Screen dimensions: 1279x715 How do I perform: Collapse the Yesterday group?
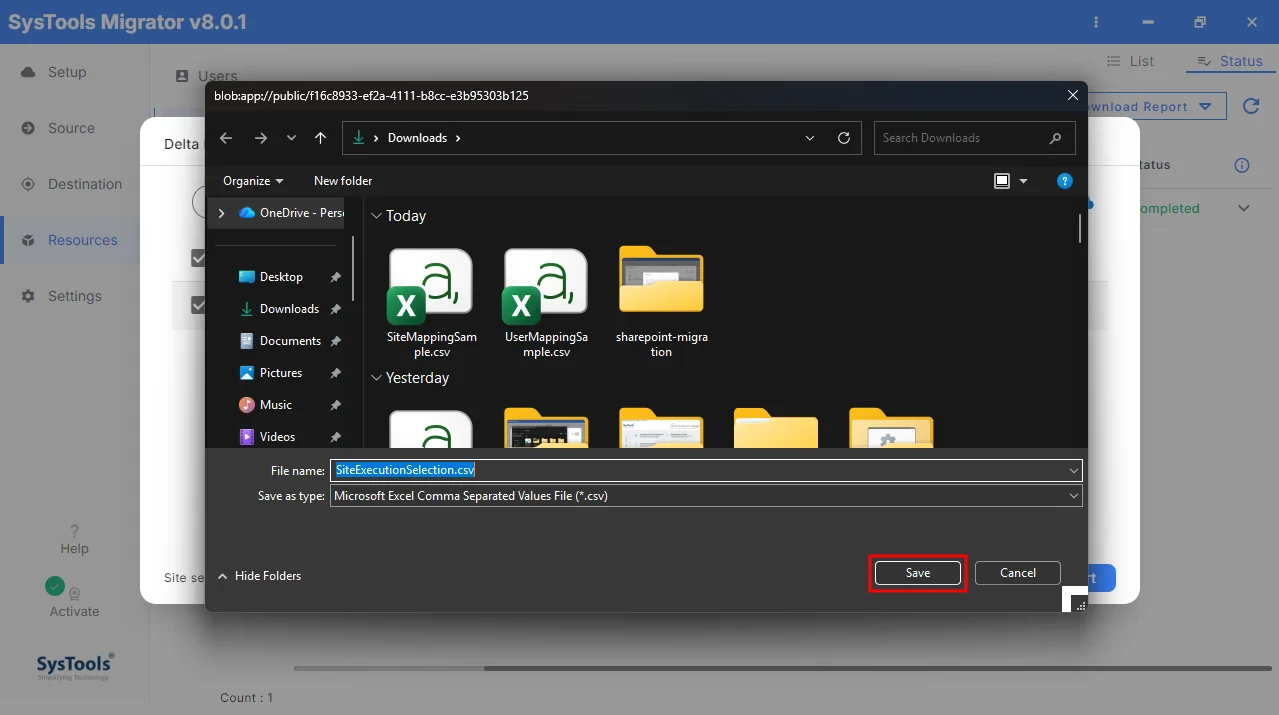tap(377, 378)
